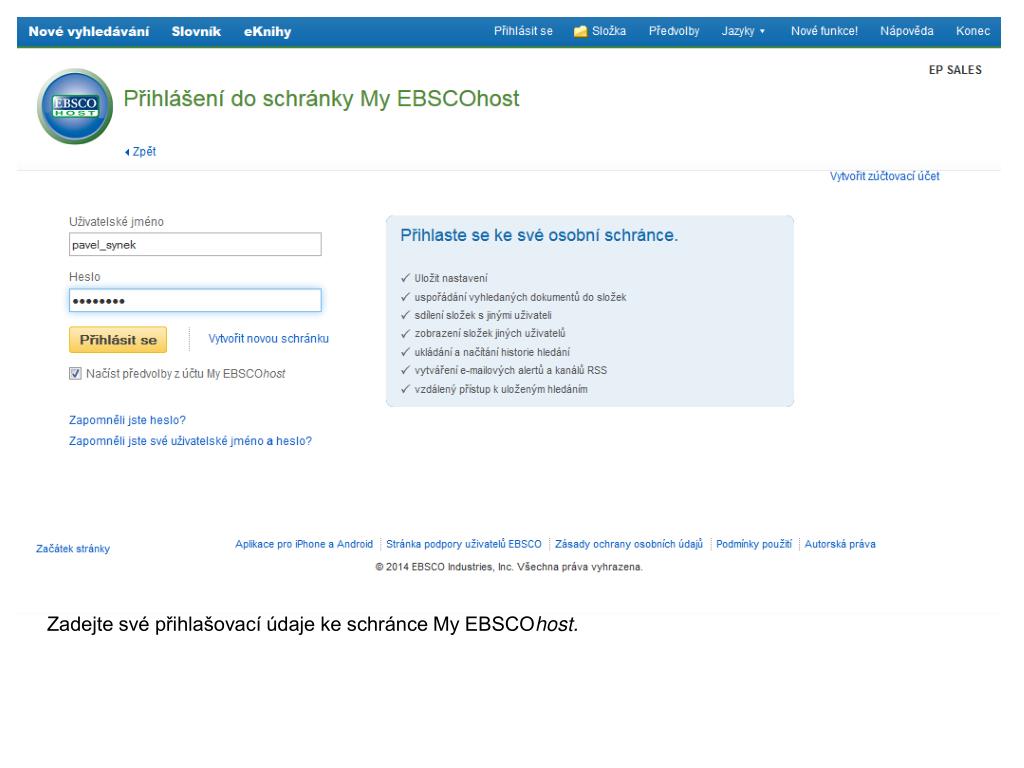Viewport: 1024px width, 768px height.
Task: Click forgotten username and password link
Action: [190, 441]
